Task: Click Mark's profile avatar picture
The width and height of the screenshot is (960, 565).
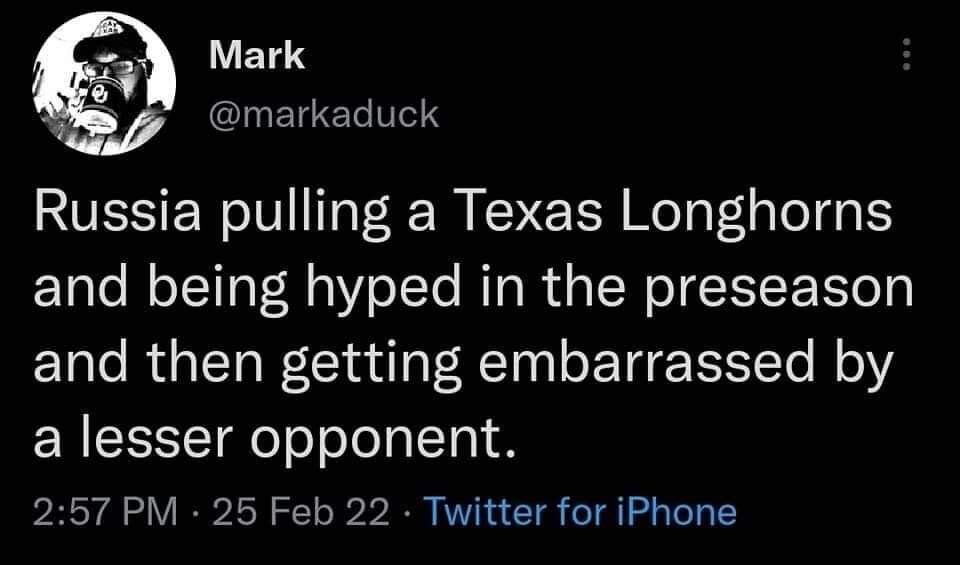Action: click(102, 84)
